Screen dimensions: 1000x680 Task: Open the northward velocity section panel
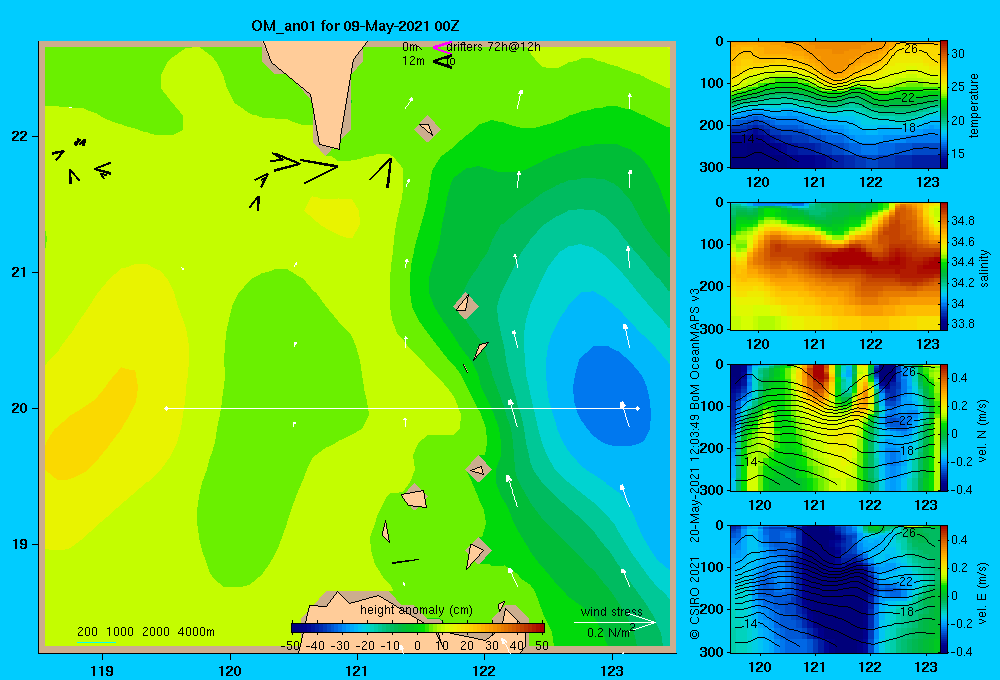tap(834, 427)
